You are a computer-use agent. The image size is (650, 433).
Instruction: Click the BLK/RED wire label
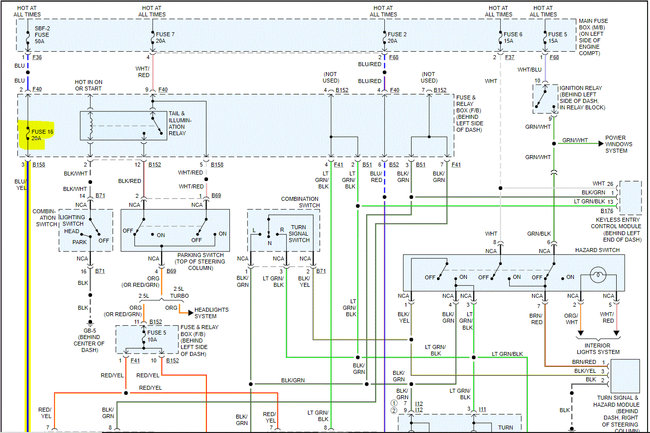130,181
